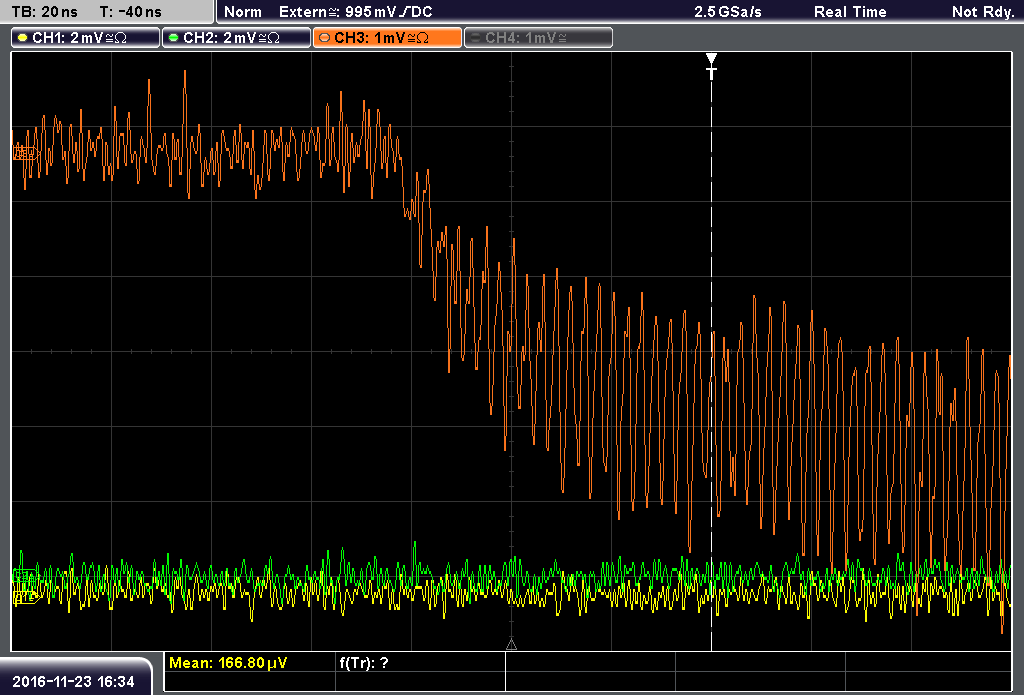
Task: Click the dim CH4 indicator dot
Action: tap(475, 38)
